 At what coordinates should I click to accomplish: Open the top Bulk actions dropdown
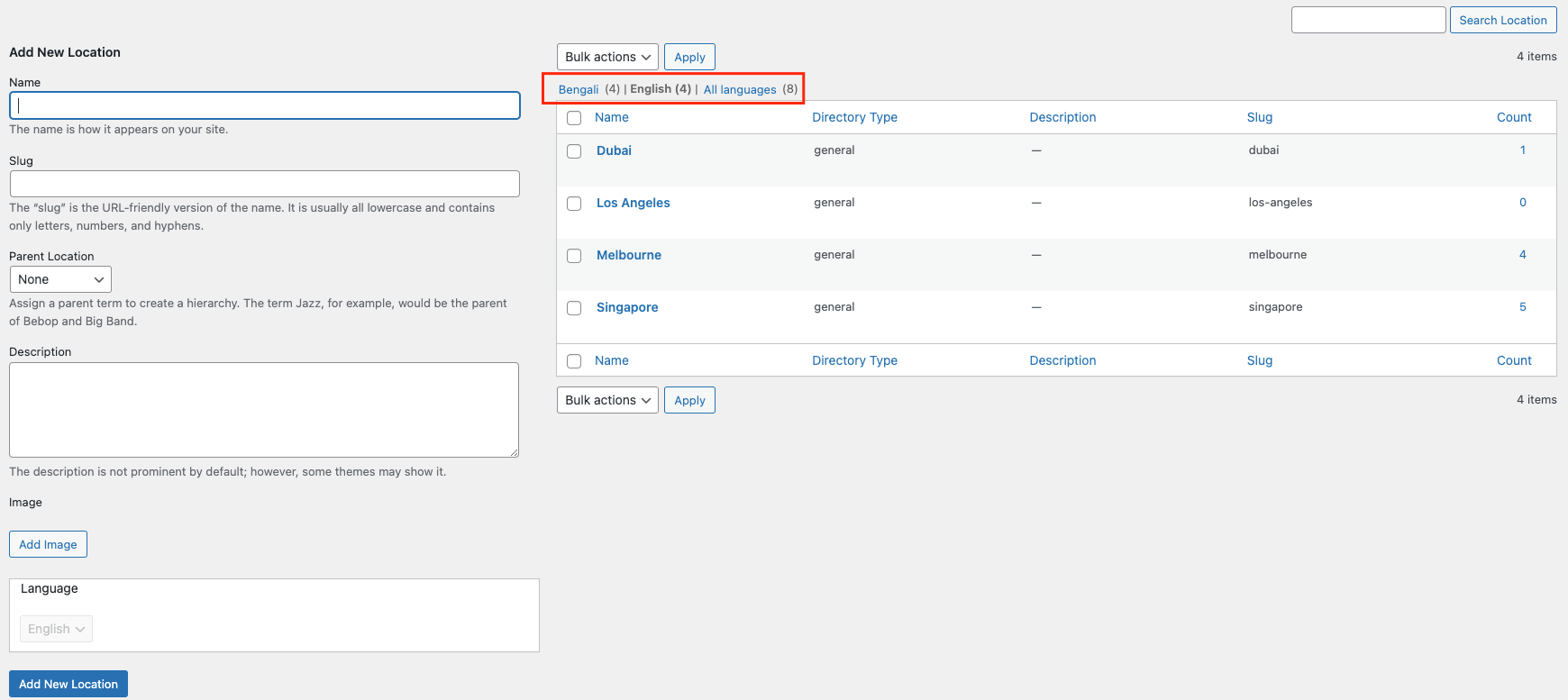[x=607, y=57]
